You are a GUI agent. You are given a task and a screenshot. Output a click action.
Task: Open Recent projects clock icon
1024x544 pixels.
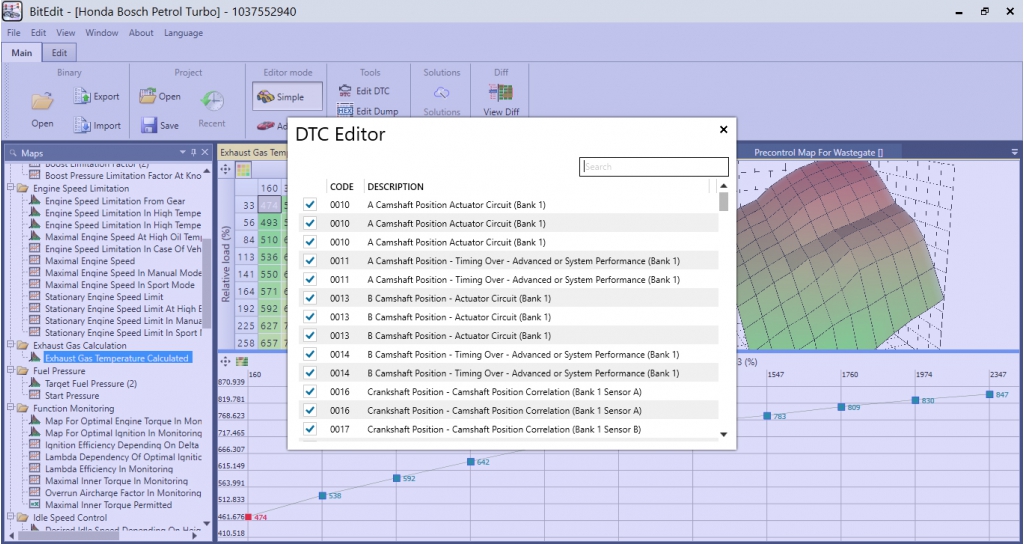tap(212, 101)
